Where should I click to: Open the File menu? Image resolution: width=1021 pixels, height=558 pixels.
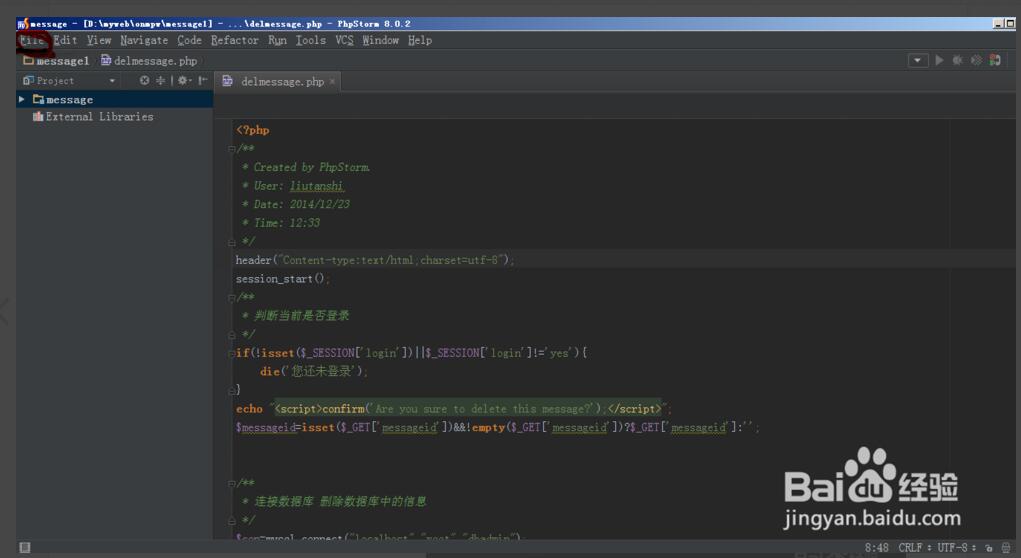tap(31, 40)
